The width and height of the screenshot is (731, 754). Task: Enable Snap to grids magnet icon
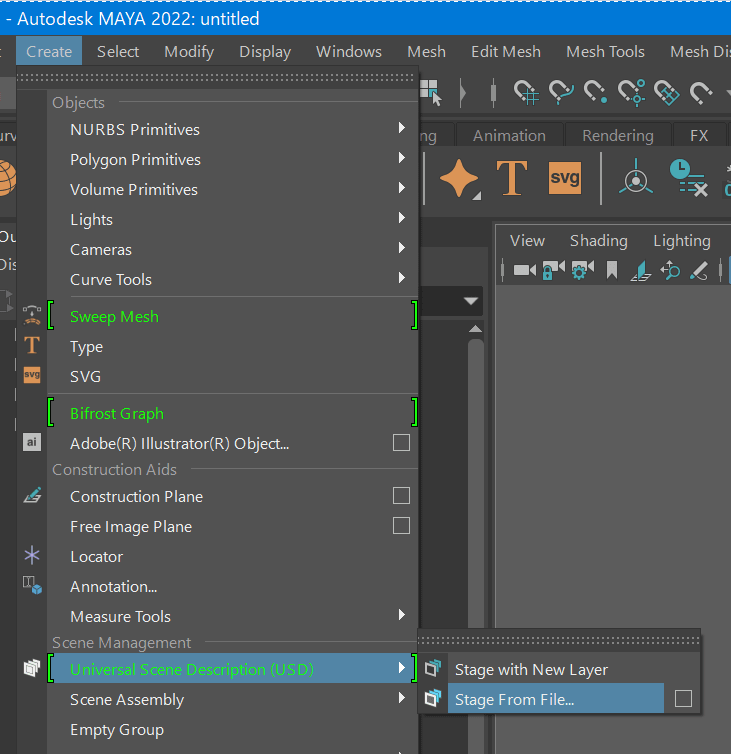click(526, 92)
